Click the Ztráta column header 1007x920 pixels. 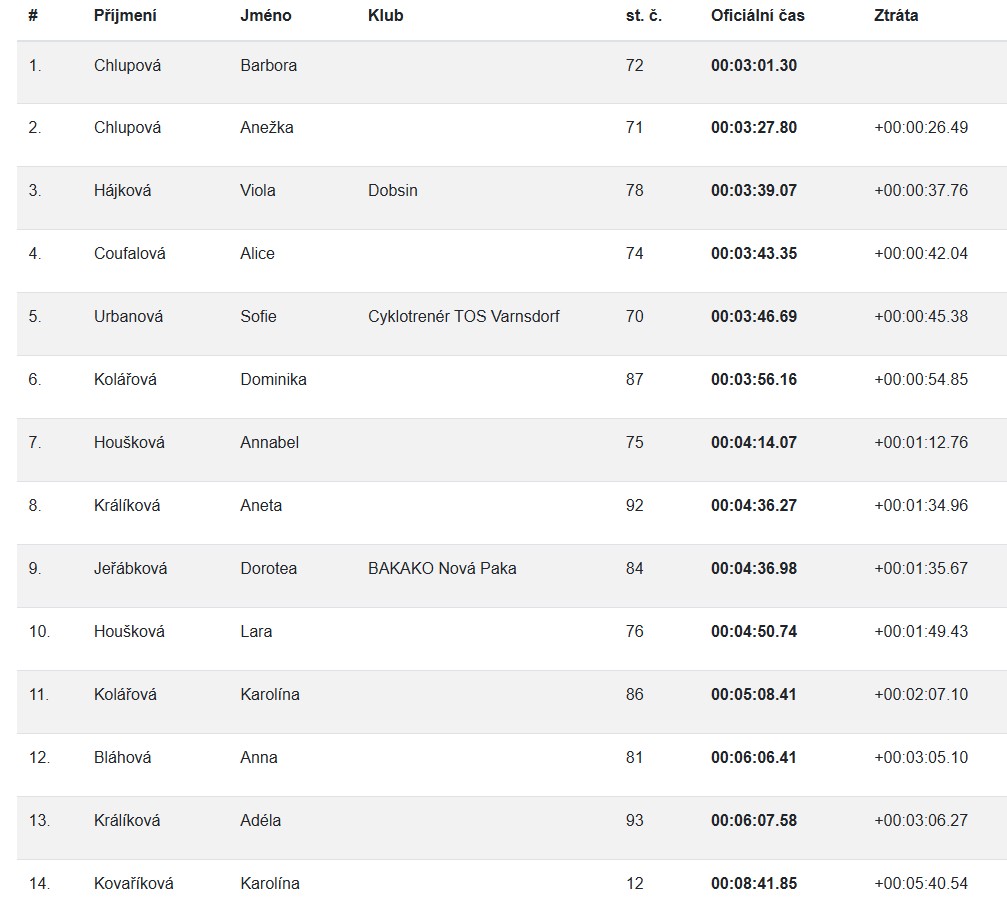[896, 16]
